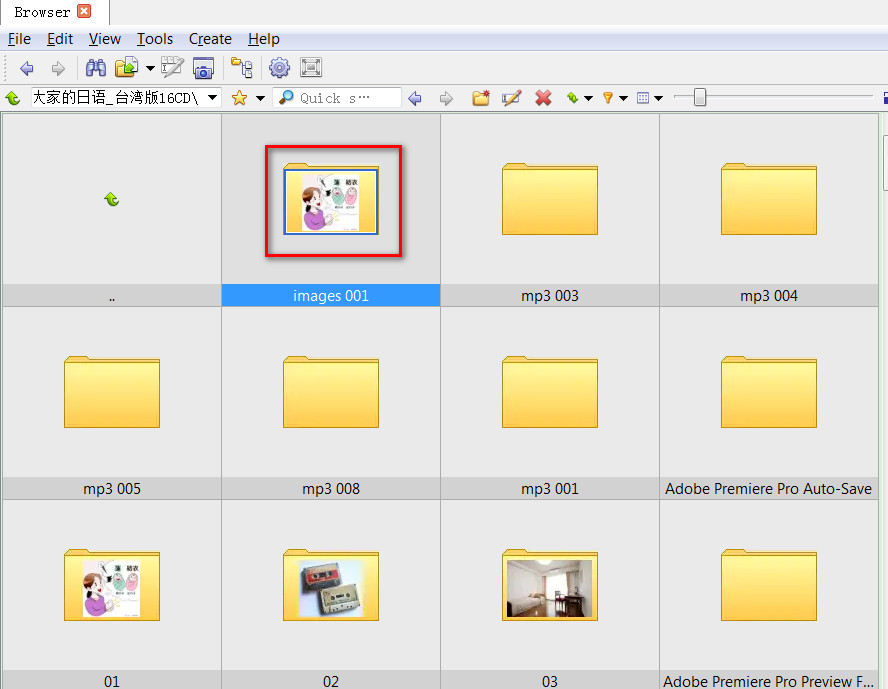Screen dimensions: 888x689
Task: Click the open folder with image icon
Action: click(127, 67)
